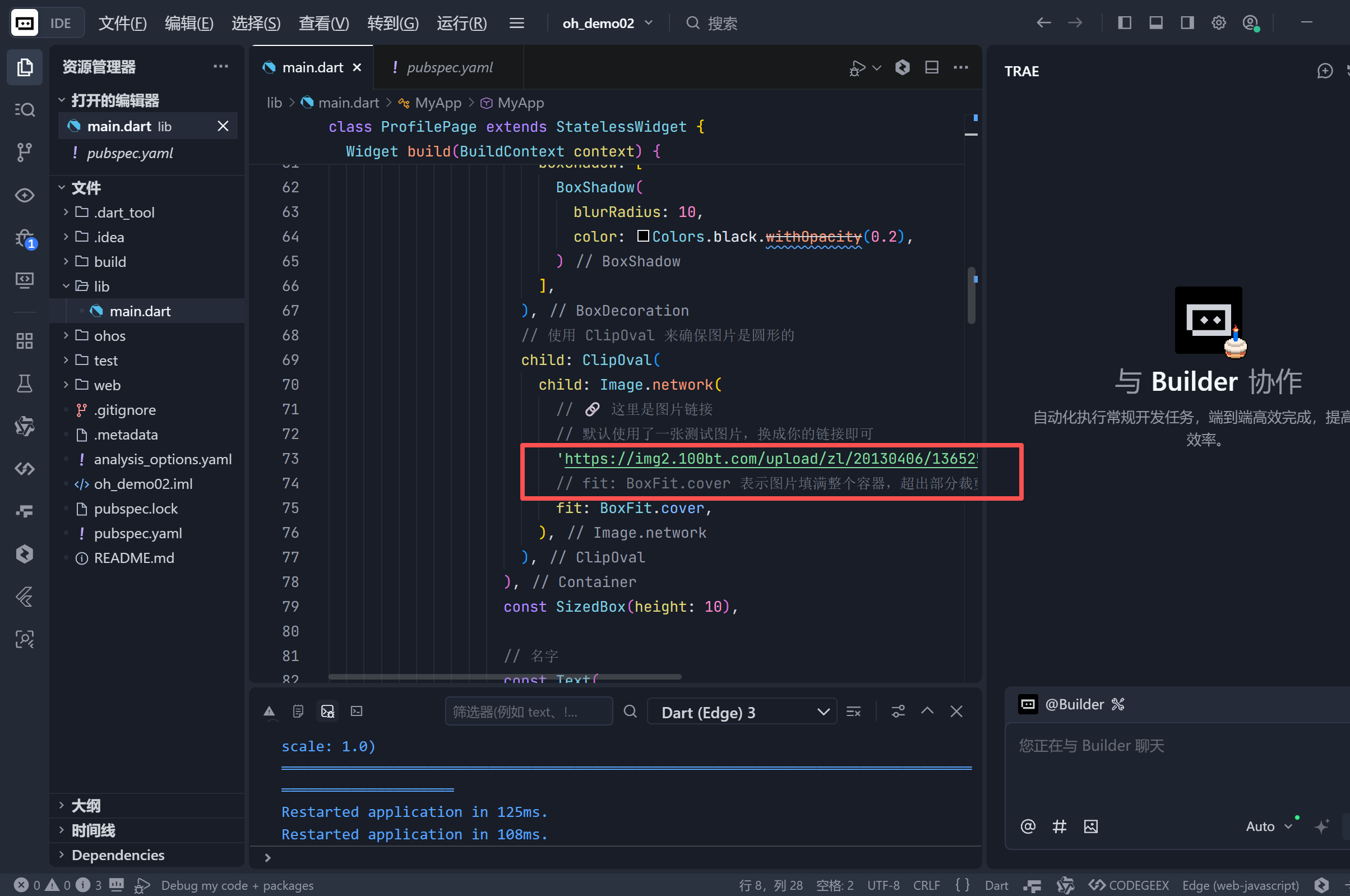Open the 运行(R) menu
Viewport: 1350px width, 896px height.
461,23
